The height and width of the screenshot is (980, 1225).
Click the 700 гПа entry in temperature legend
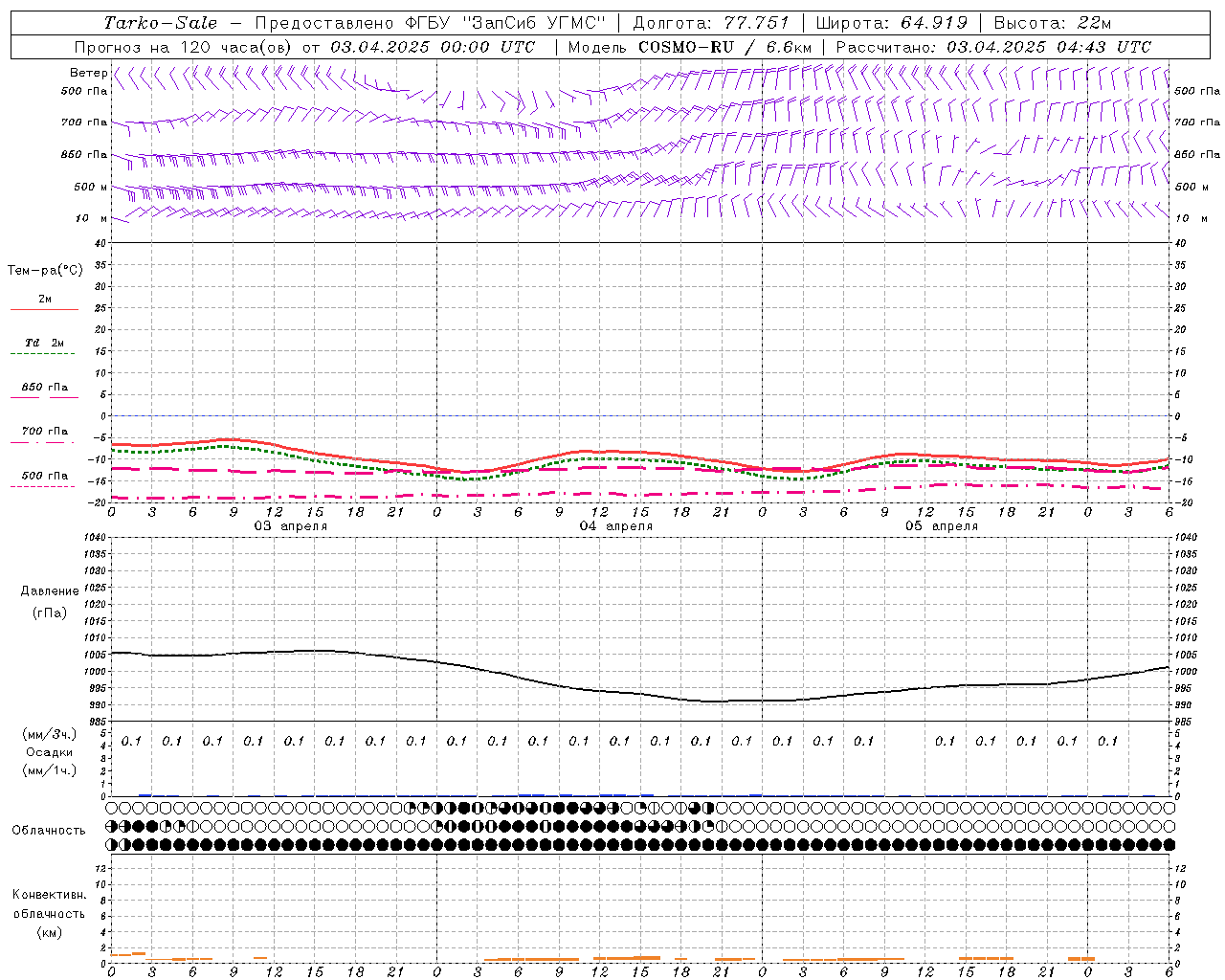(x=44, y=431)
